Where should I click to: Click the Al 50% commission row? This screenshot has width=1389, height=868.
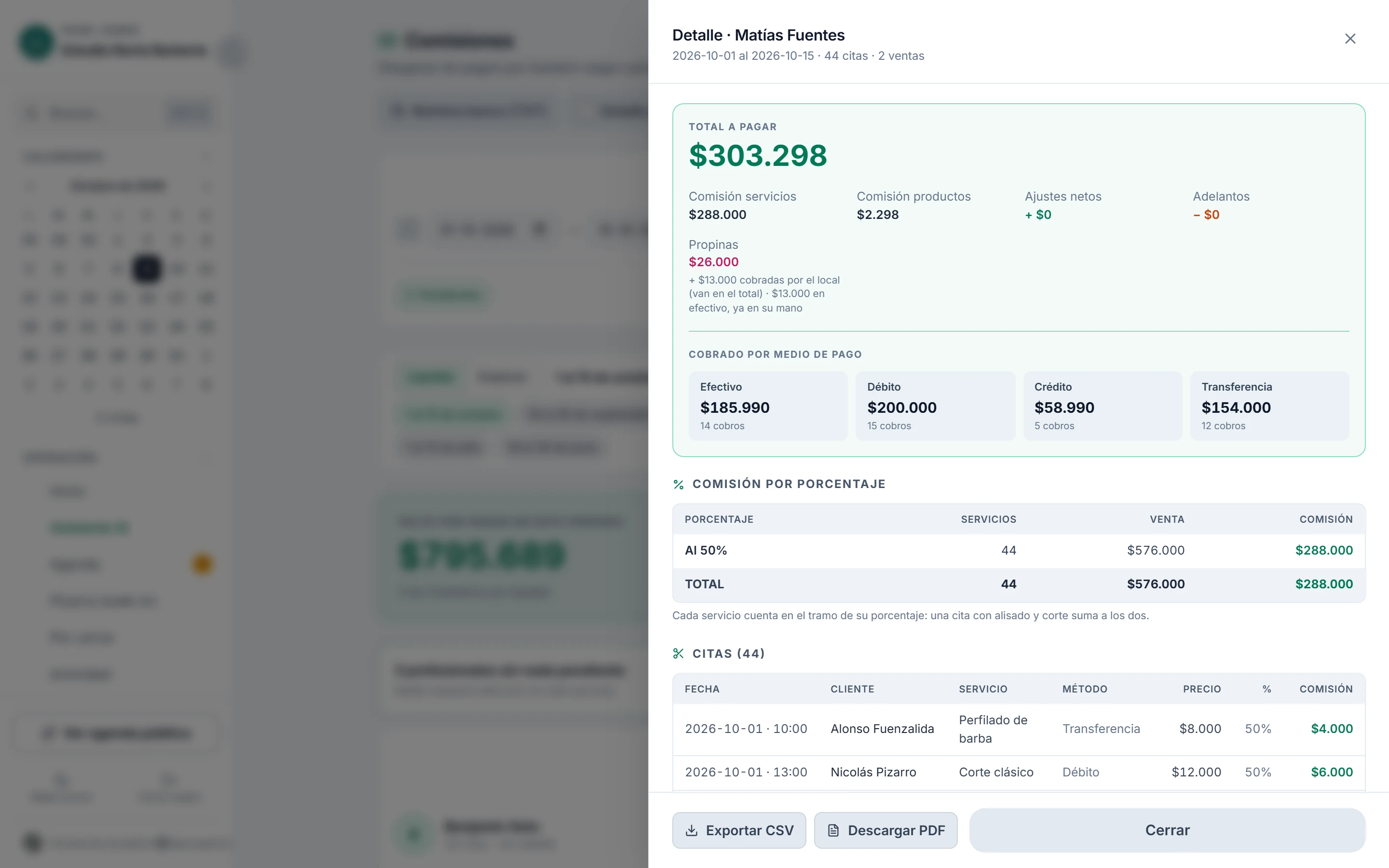point(1019,551)
